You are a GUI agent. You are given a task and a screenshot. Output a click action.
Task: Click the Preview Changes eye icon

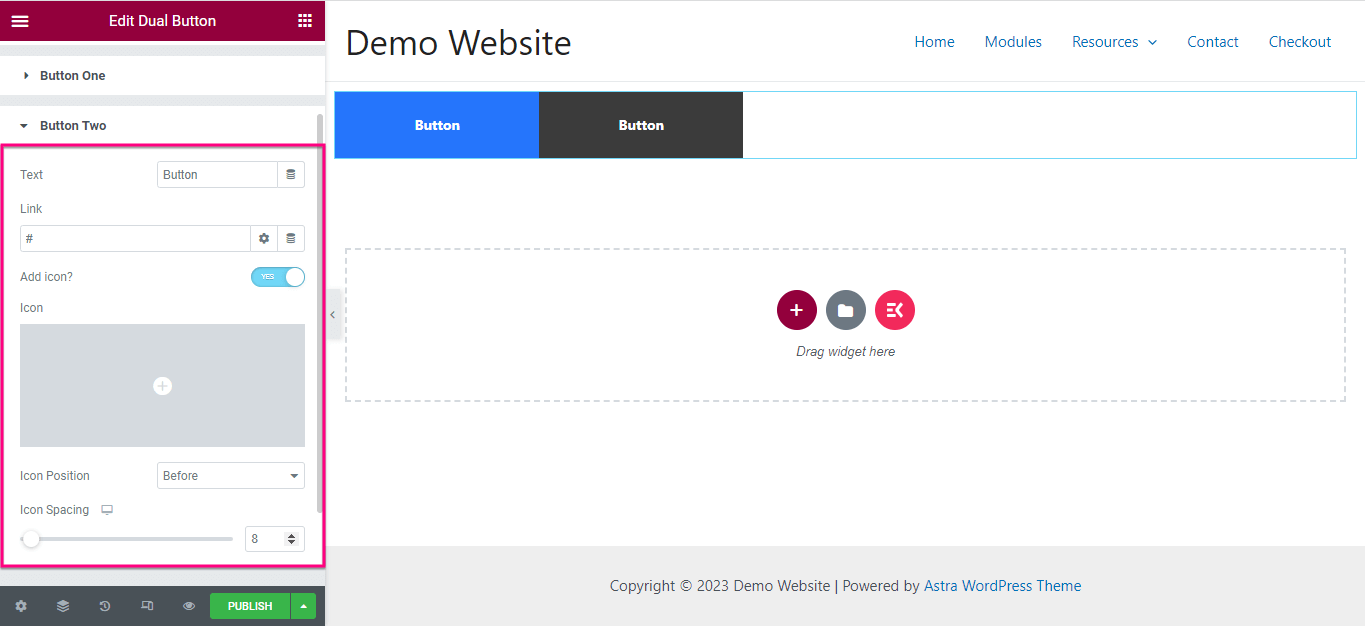pos(189,606)
